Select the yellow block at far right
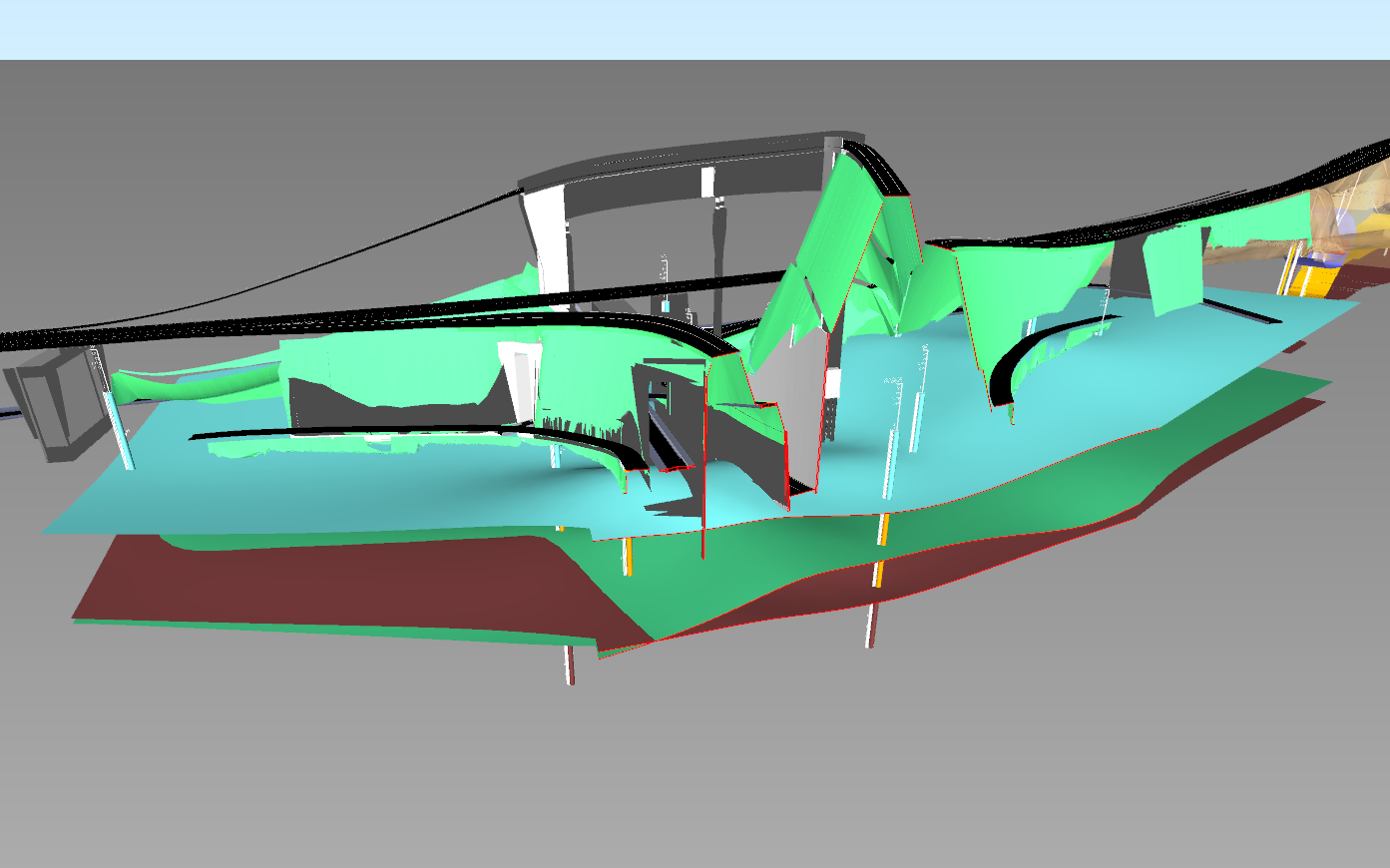The height and width of the screenshot is (868, 1390). [x=1315, y=279]
